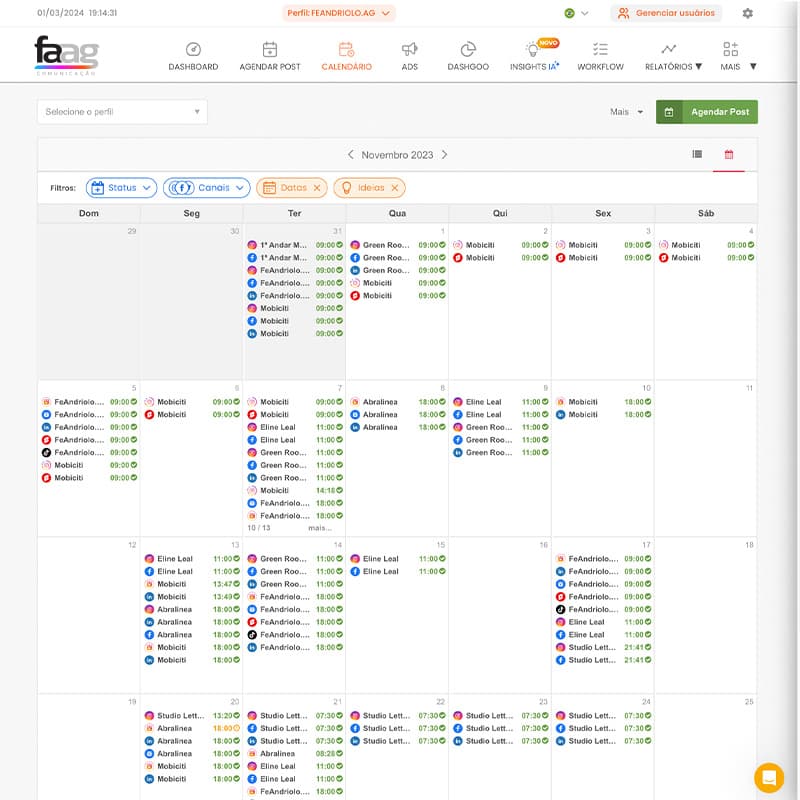Go to next month arrow
The height and width of the screenshot is (800, 800).
444,155
